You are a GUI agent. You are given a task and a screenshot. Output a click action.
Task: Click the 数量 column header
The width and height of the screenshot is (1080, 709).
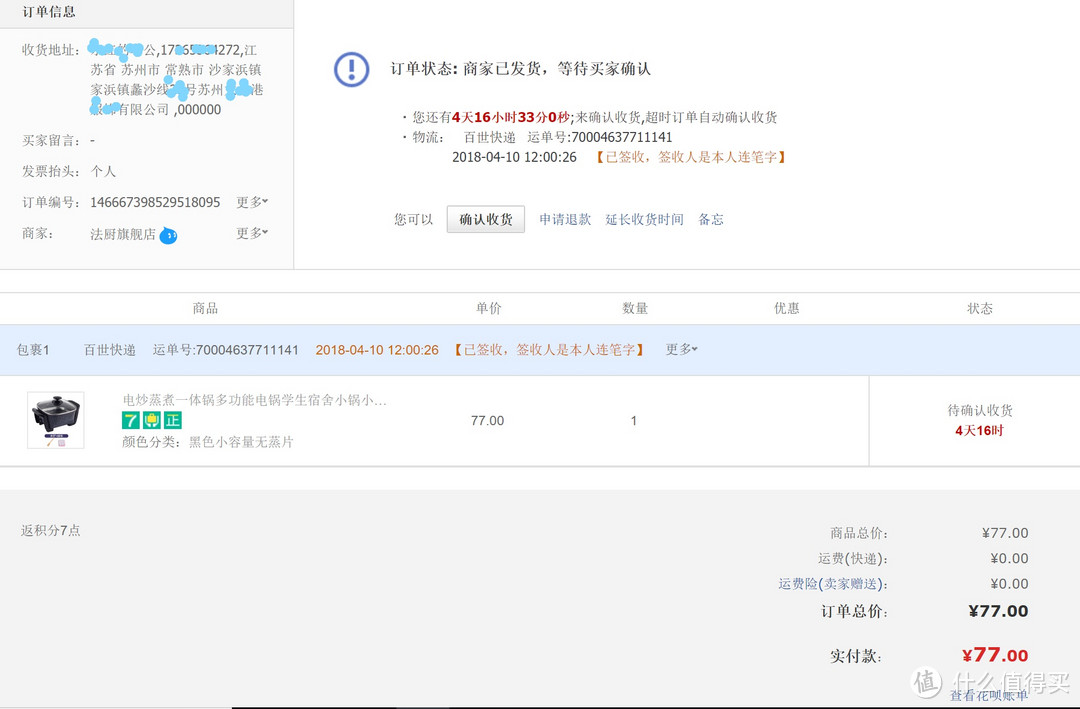[x=634, y=308]
